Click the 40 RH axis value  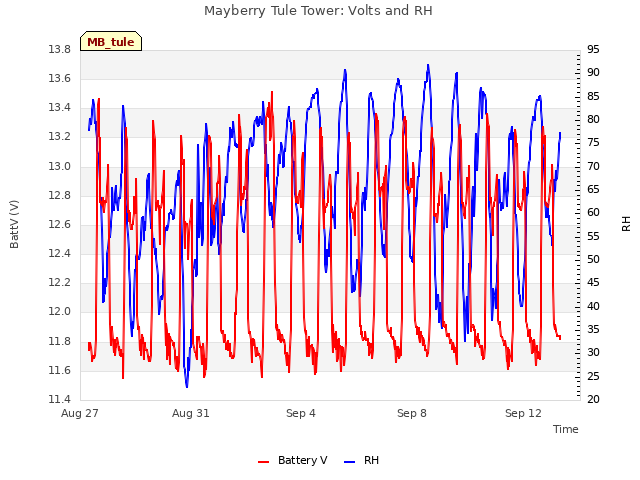point(593,306)
